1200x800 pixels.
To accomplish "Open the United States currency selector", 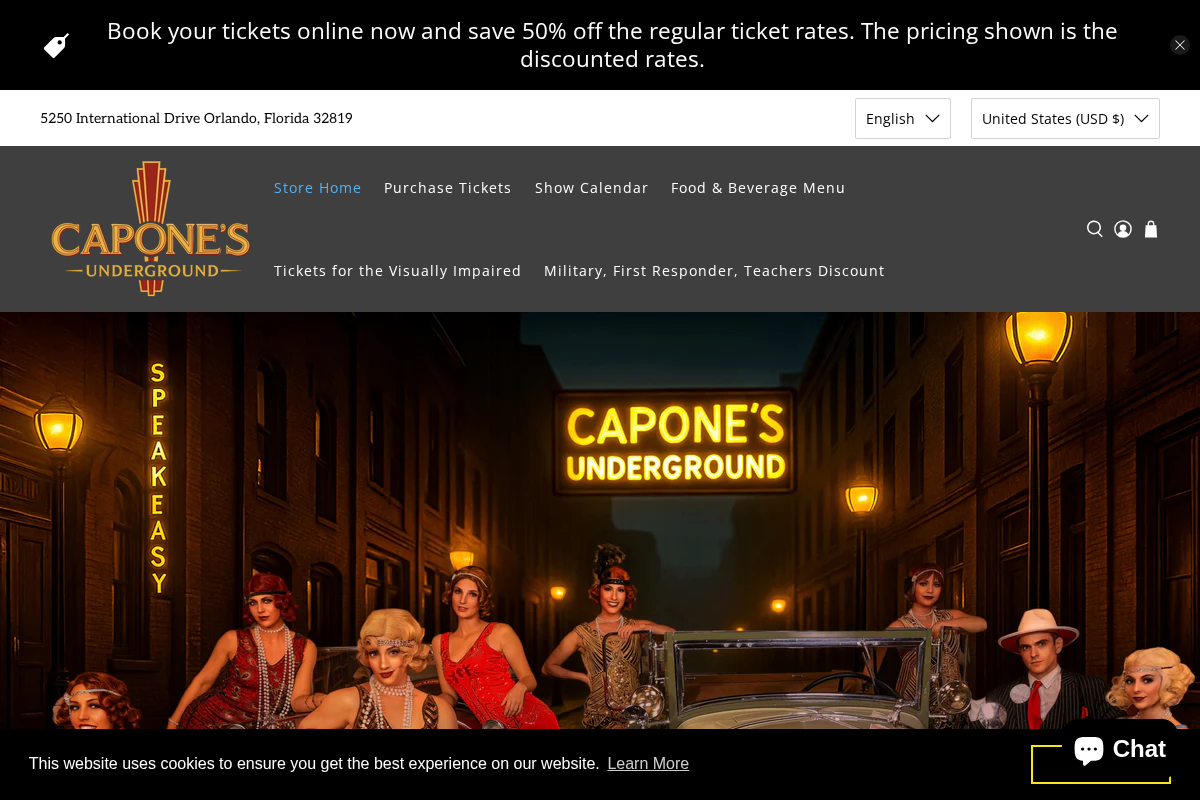I will [1065, 118].
